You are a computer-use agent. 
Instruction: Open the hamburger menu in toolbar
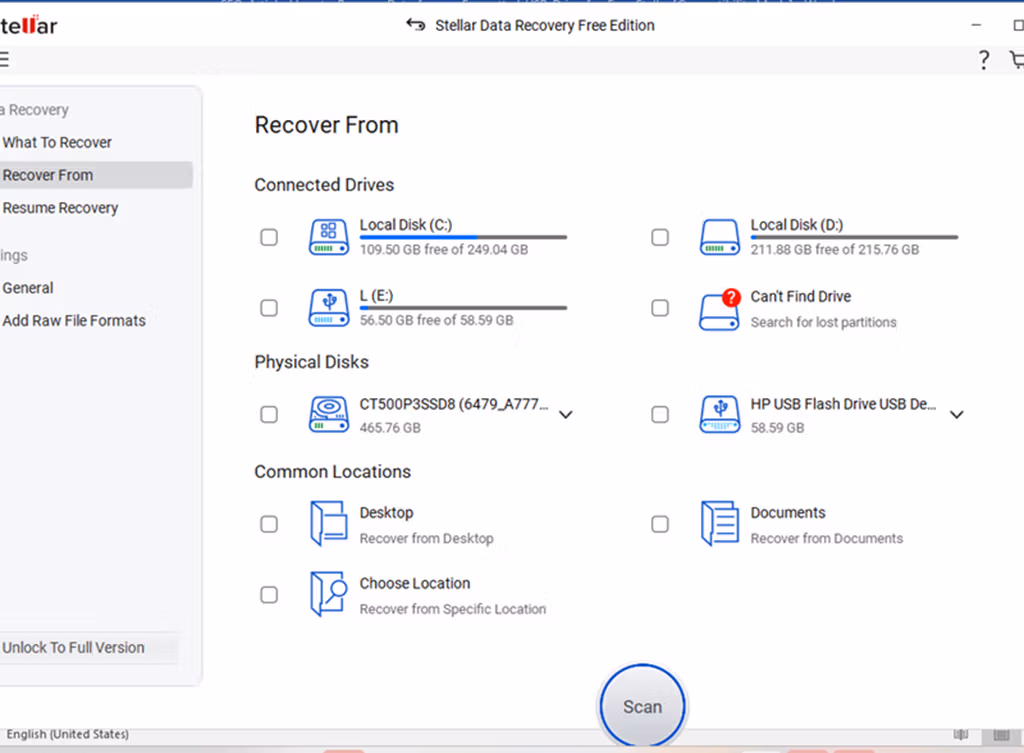[3, 60]
